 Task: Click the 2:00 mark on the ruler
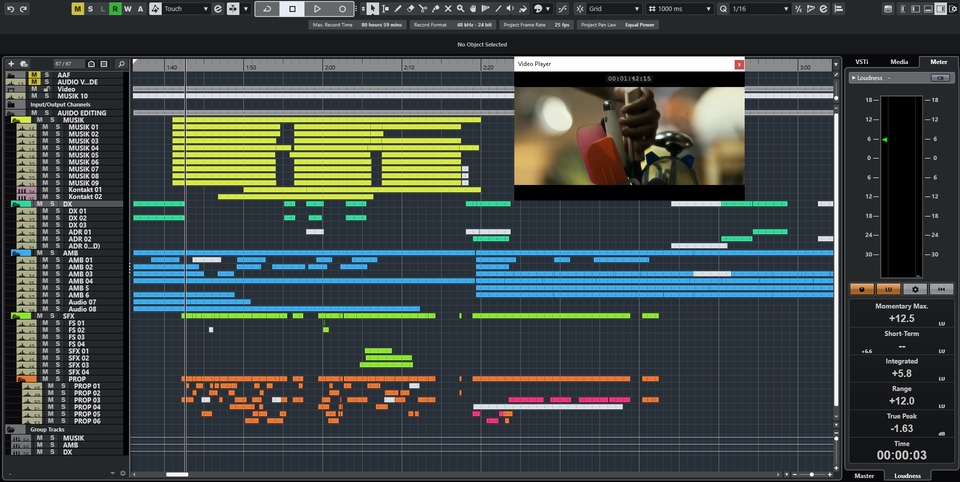click(x=329, y=67)
